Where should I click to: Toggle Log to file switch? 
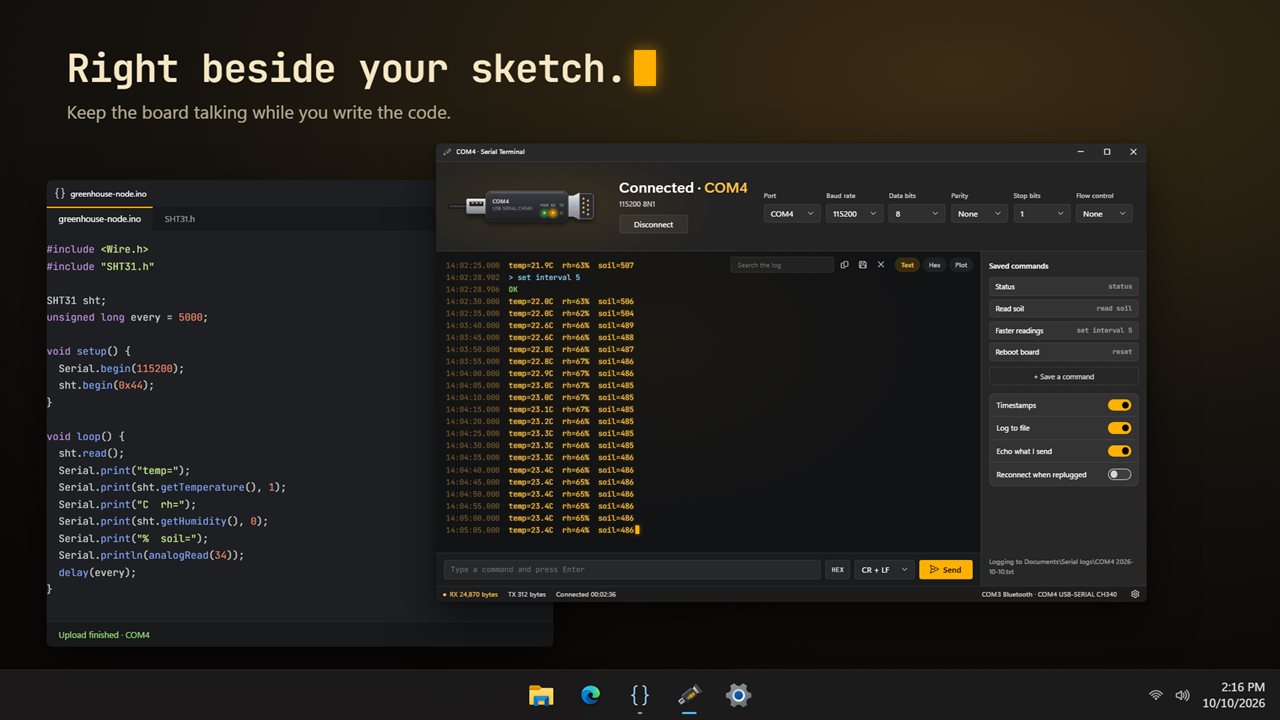[x=1119, y=428]
